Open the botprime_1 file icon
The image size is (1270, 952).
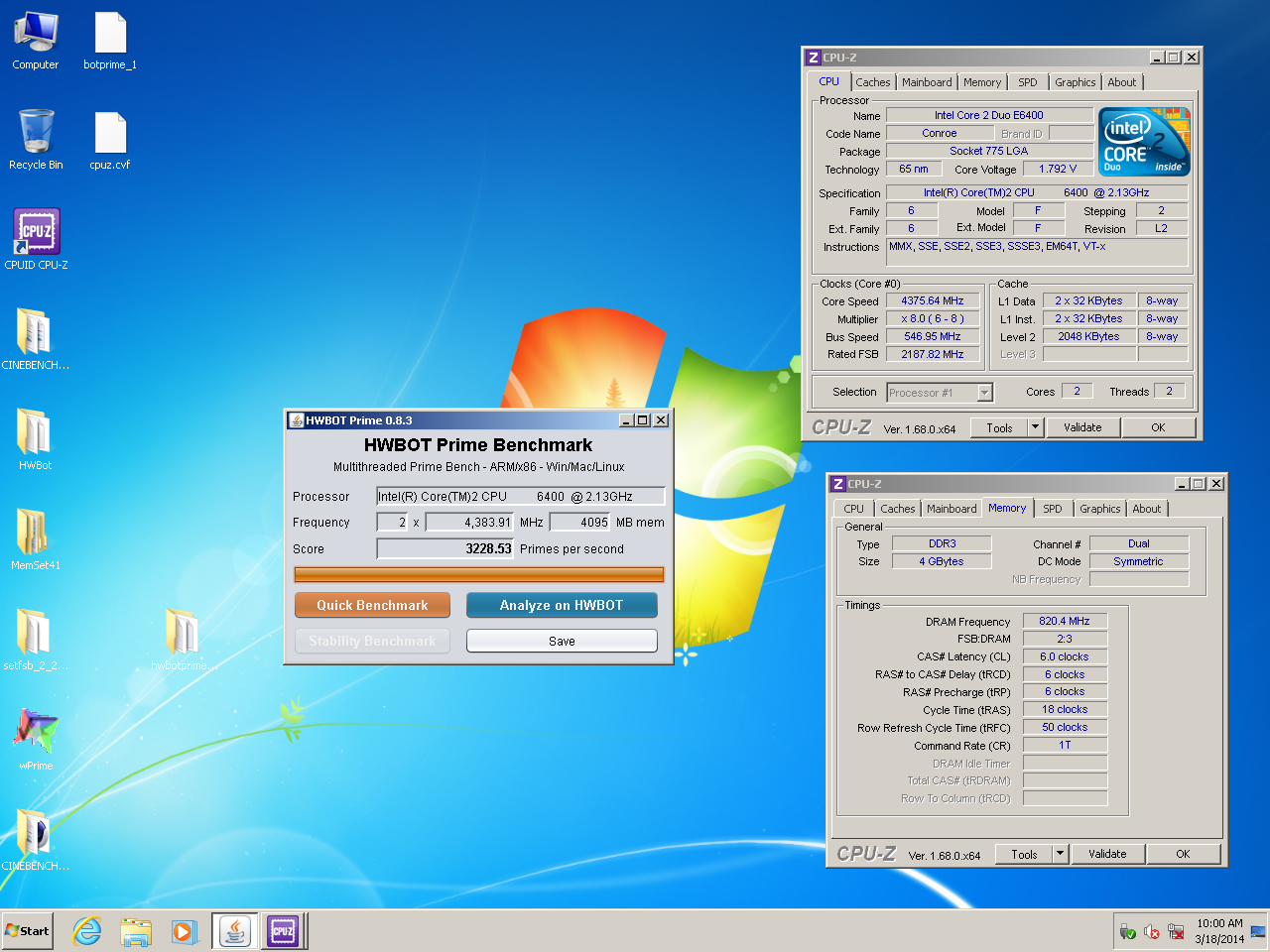click(110, 41)
